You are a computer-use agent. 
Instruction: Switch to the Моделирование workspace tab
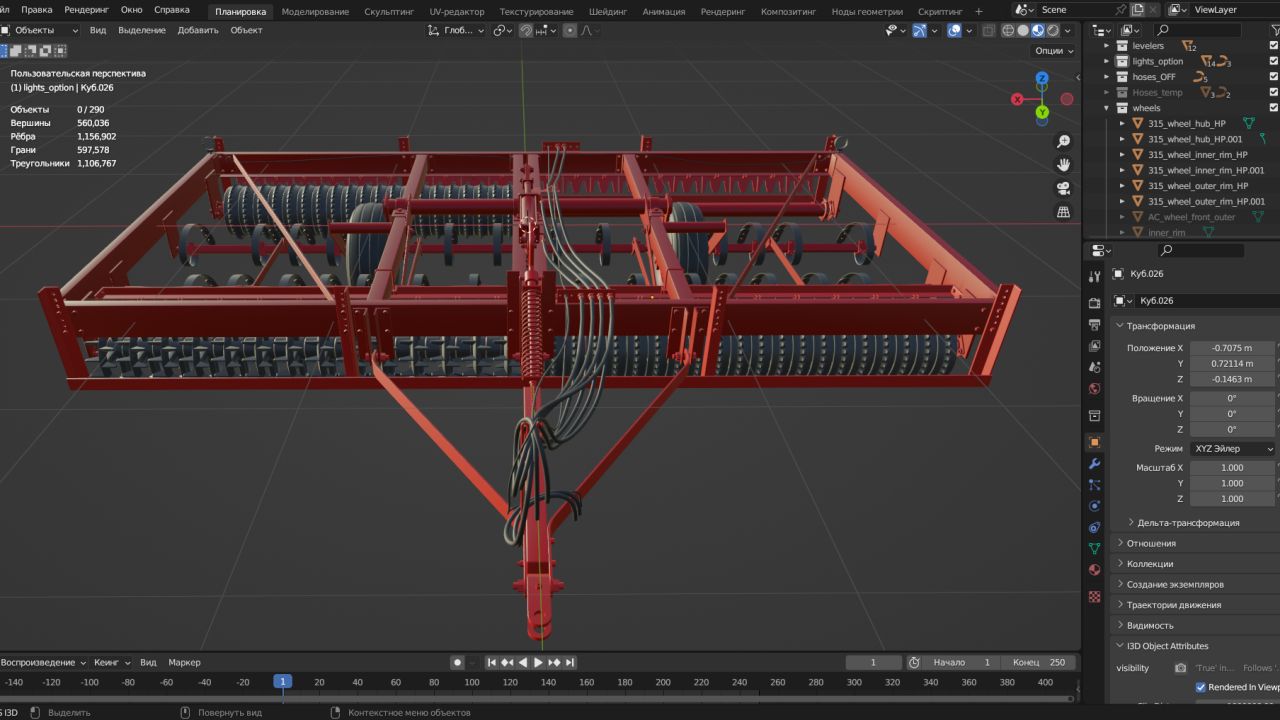point(315,12)
